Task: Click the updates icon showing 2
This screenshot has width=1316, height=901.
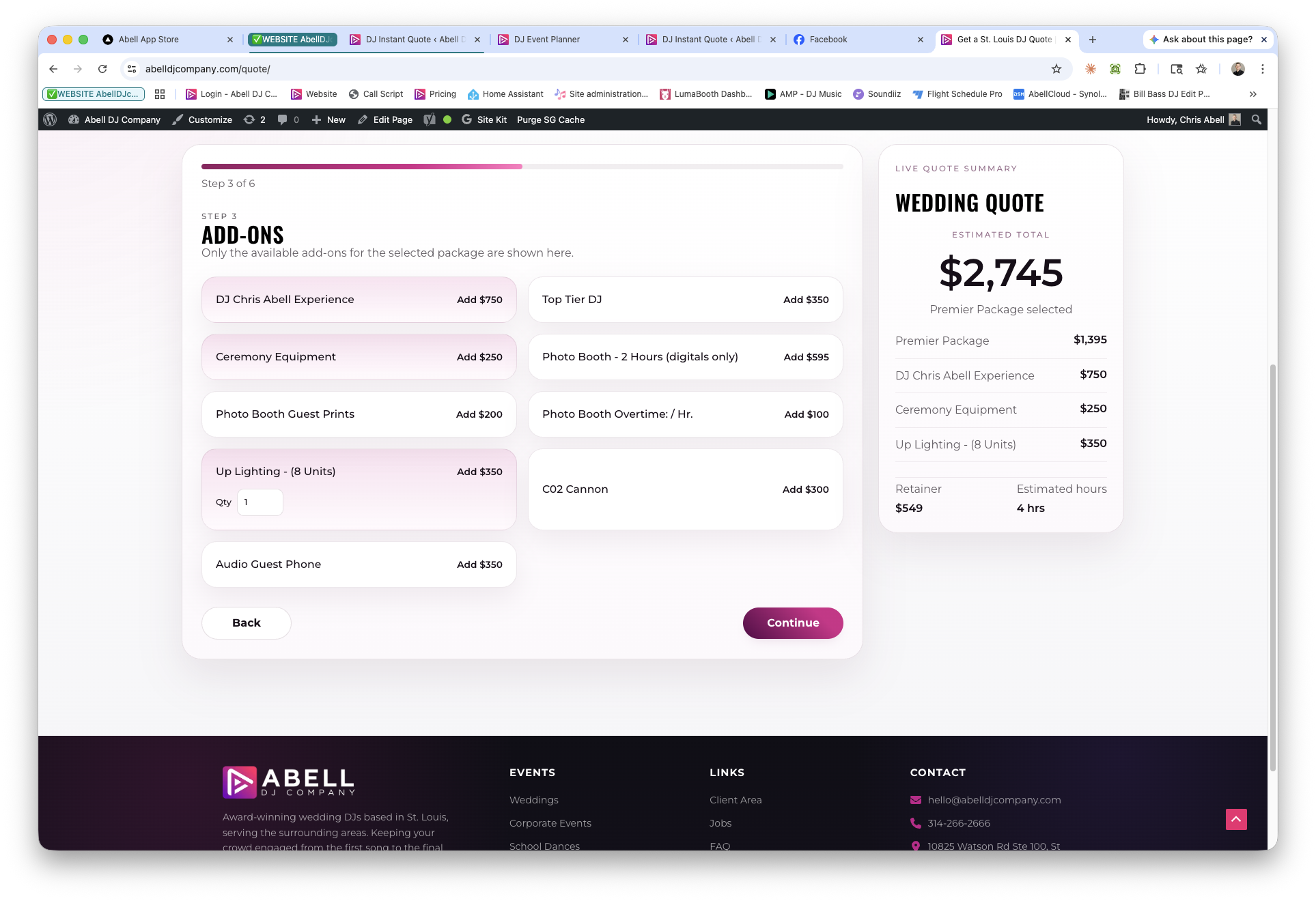Action: (x=255, y=119)
